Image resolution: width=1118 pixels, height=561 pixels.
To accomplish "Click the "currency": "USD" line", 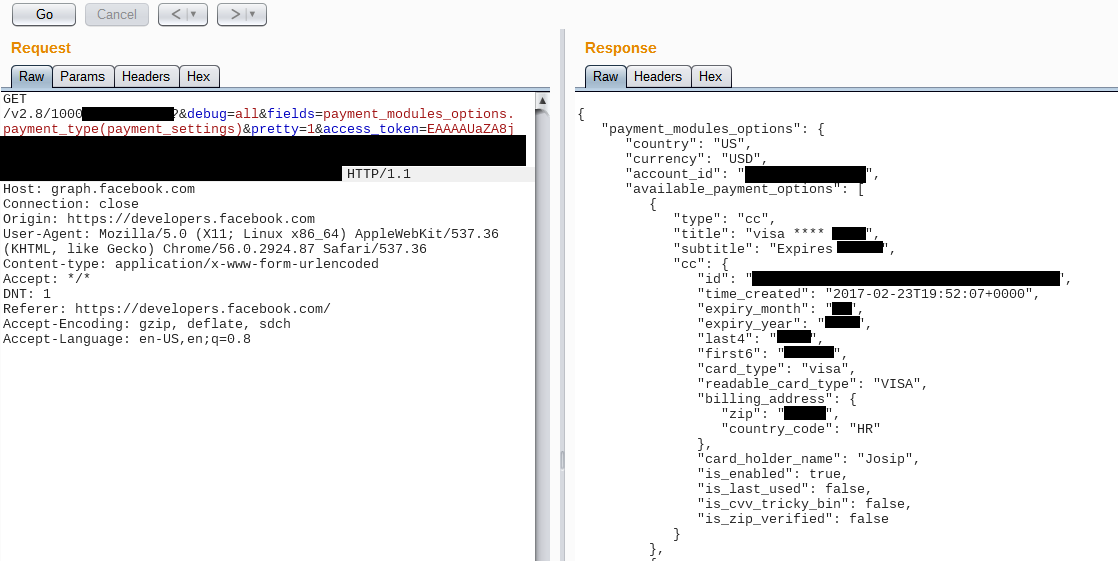I will [x=696, y=159].
